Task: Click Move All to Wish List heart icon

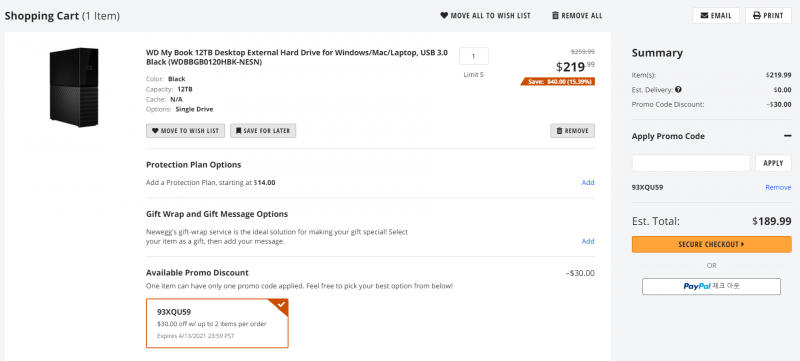Action: (x=444, y=16)
